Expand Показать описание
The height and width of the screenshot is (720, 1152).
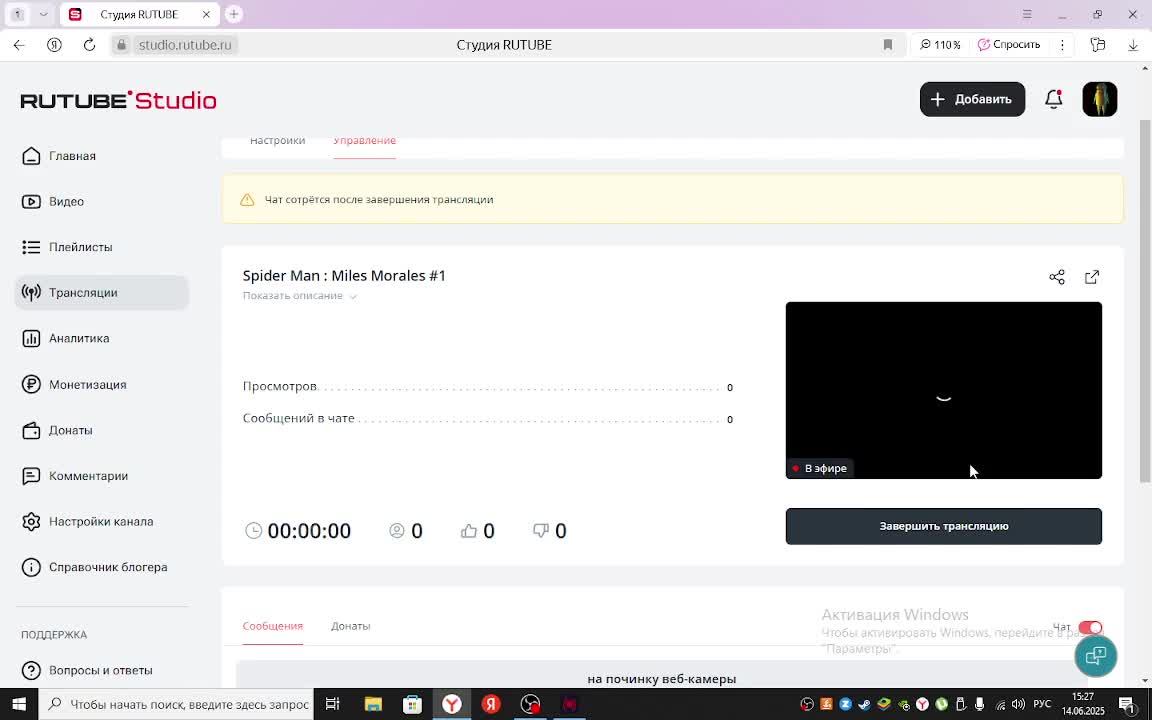click(300, 295)
